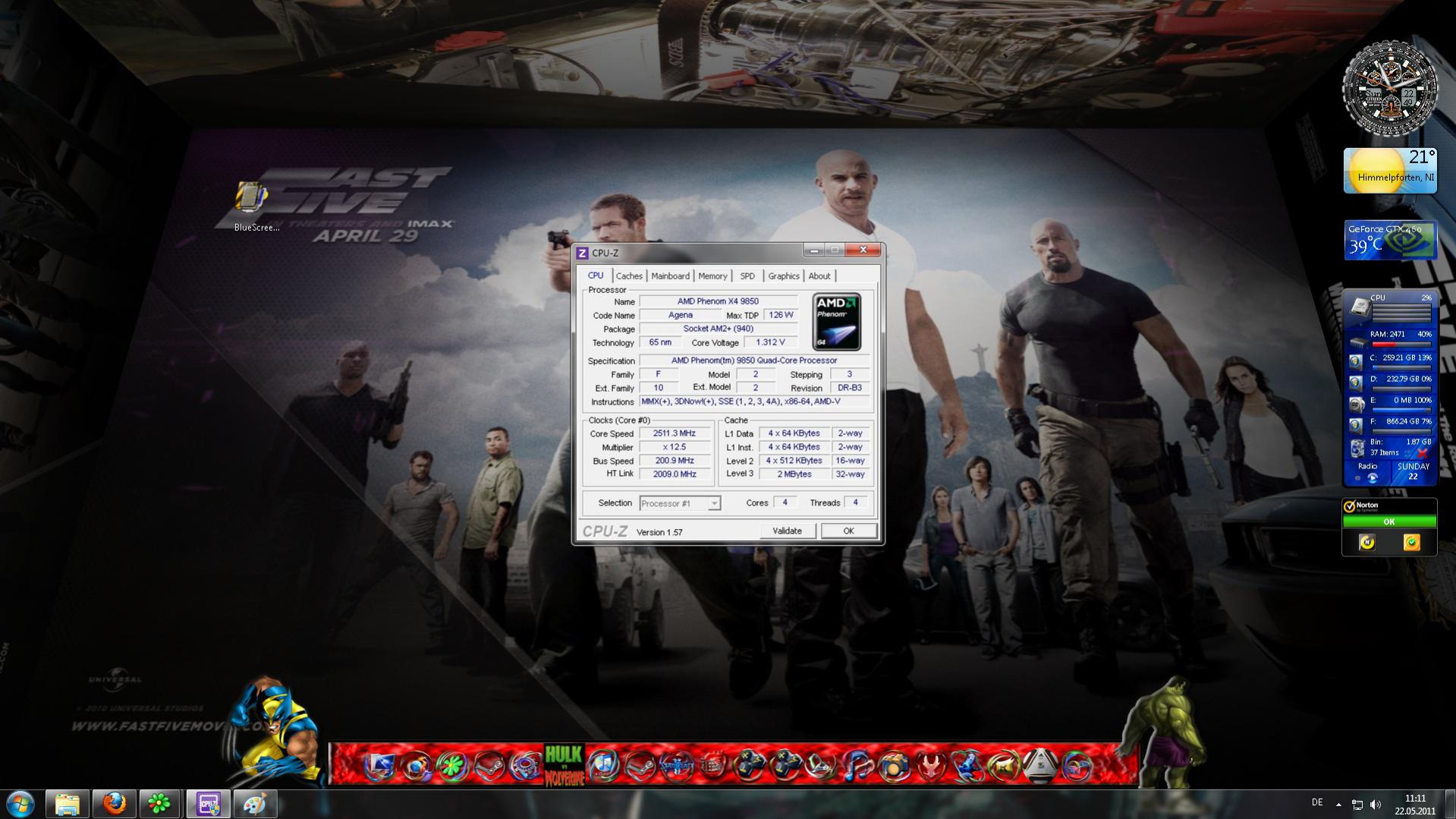The height and width of the screenshot is (819, 1456).
Task: Click the SUNDAY 22 date display
Action: (1413, 471)
